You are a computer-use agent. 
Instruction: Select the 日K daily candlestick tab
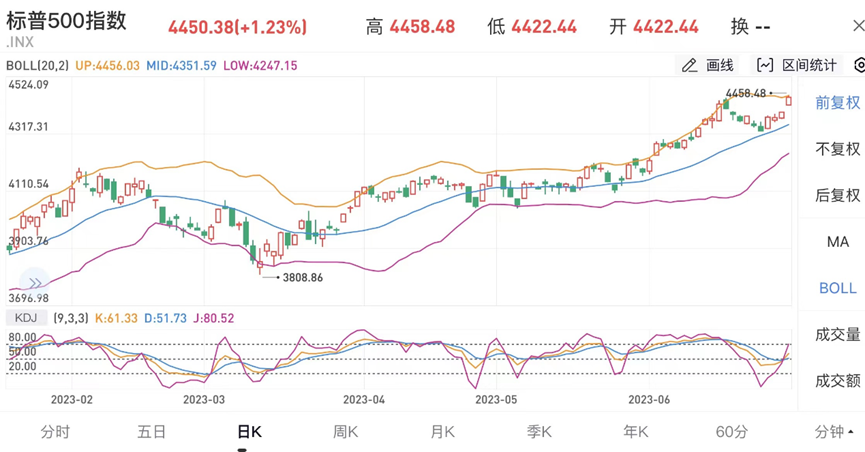(x=249, y=432)
